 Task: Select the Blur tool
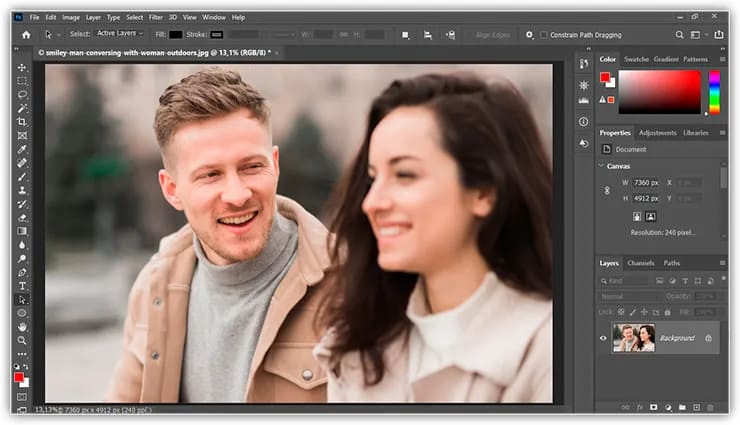pos(22,245)
